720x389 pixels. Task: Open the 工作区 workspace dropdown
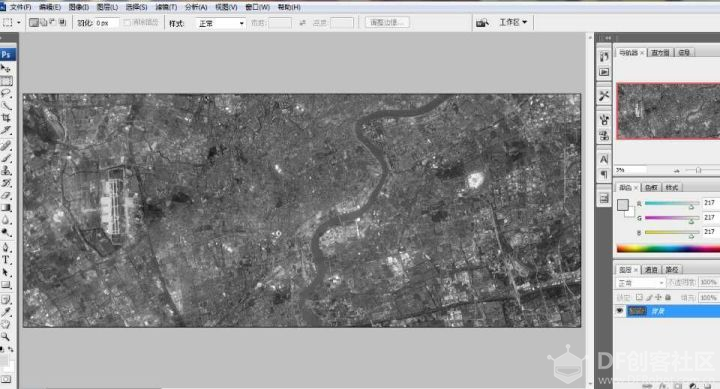pyautogui.click(x=513, y=22)
